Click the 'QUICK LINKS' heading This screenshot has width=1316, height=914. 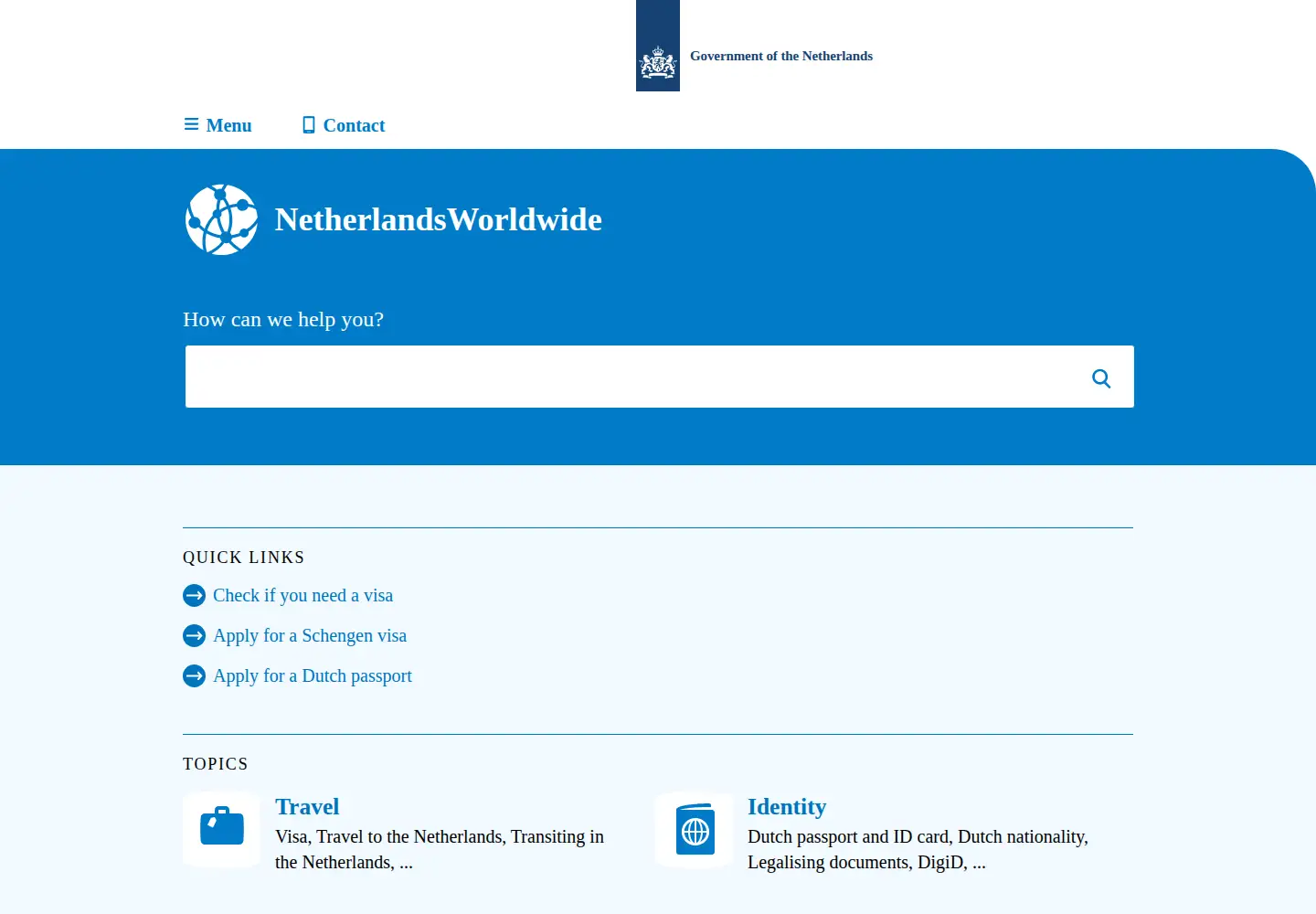244,558
